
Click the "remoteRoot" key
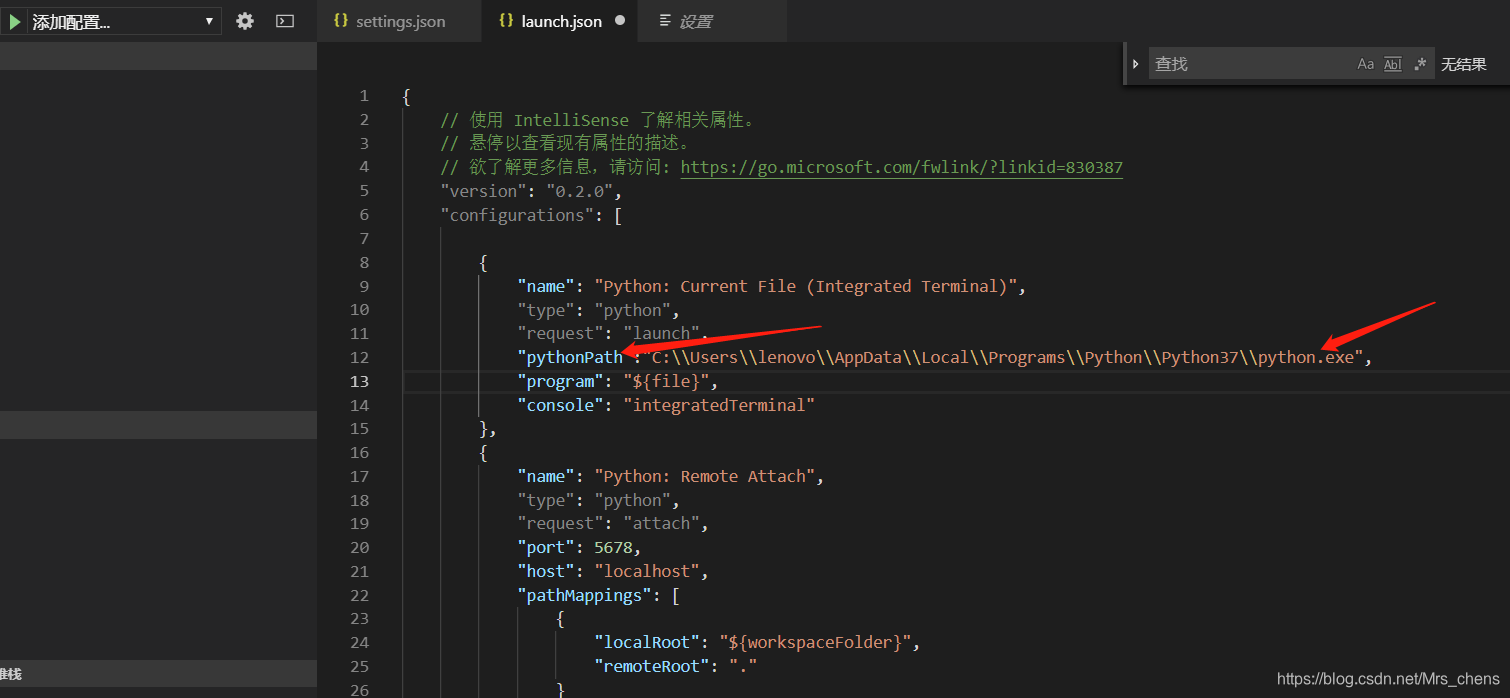[652, 666]
